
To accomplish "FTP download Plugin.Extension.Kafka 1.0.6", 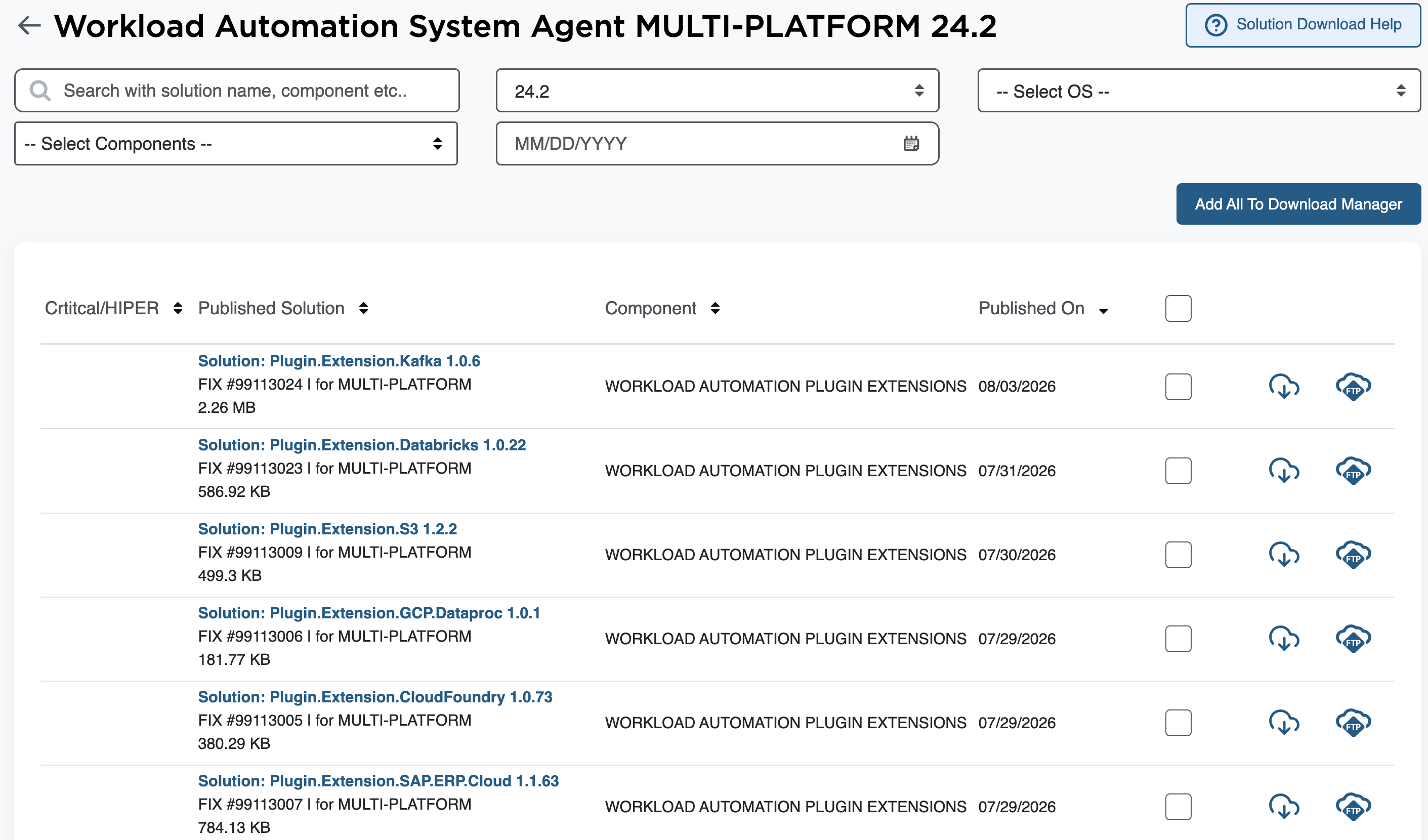I will [1353, 387].
